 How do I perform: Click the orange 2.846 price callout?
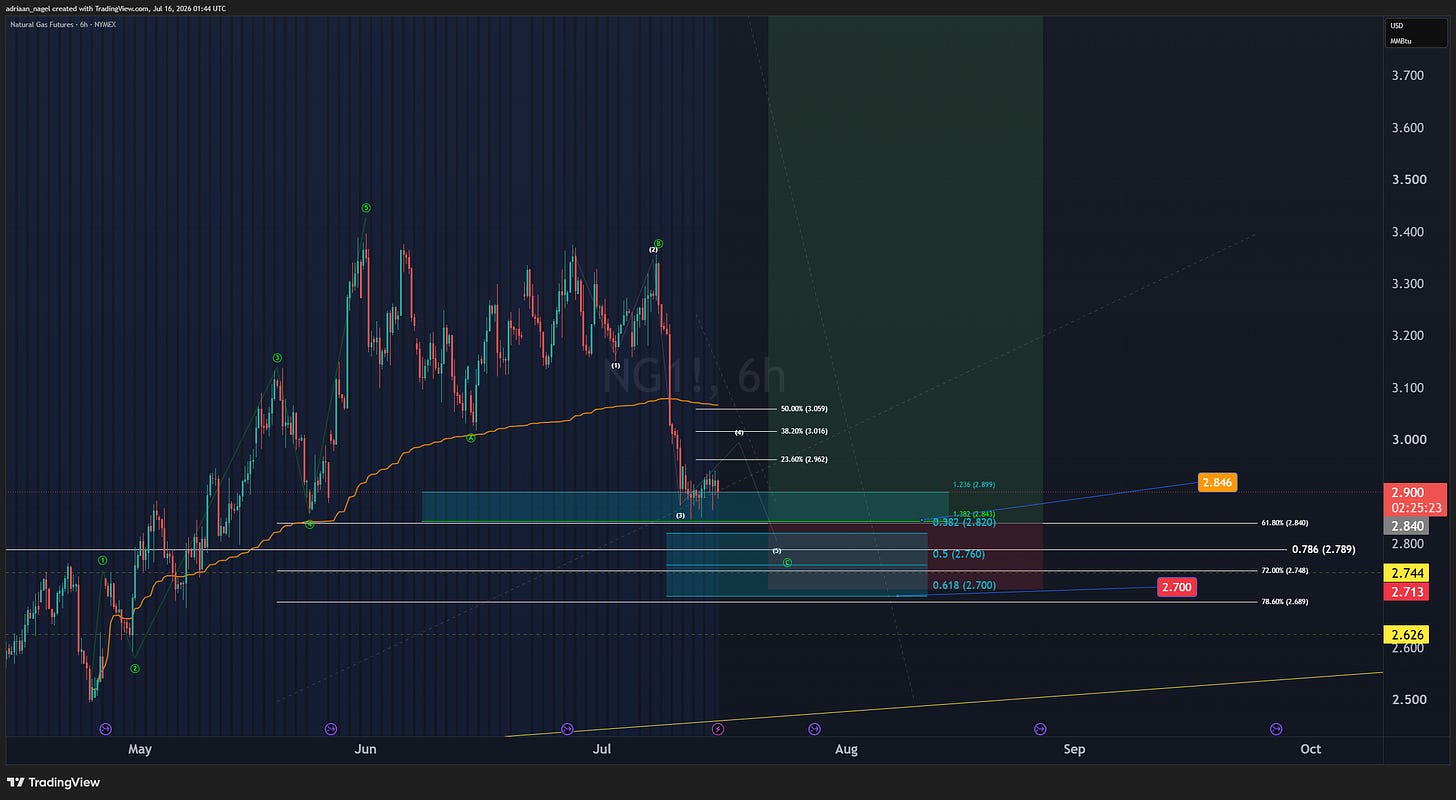pyautogui.click(x=1217, y=482)
